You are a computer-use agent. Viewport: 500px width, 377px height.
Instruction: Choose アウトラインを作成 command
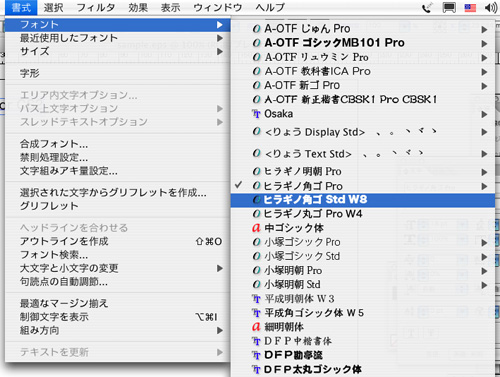(118, 241)
